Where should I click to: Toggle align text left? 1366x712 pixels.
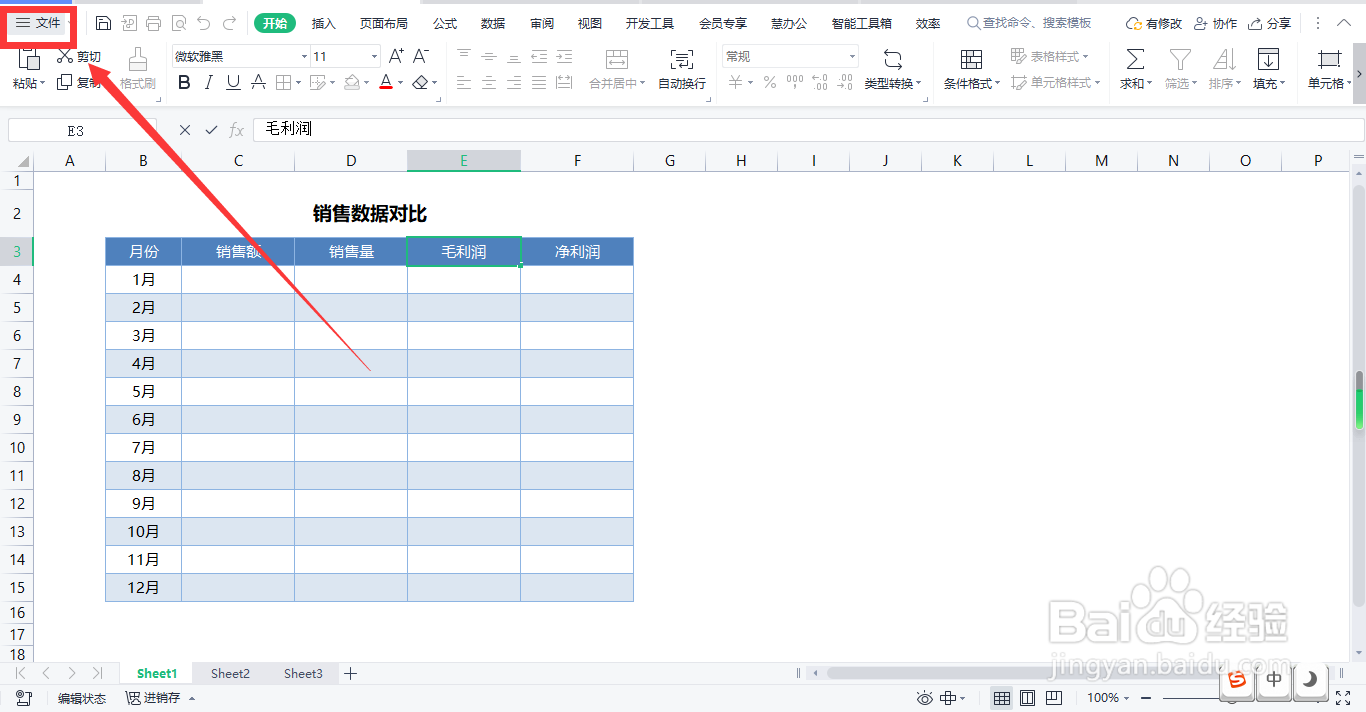click(x=464, y=83)
